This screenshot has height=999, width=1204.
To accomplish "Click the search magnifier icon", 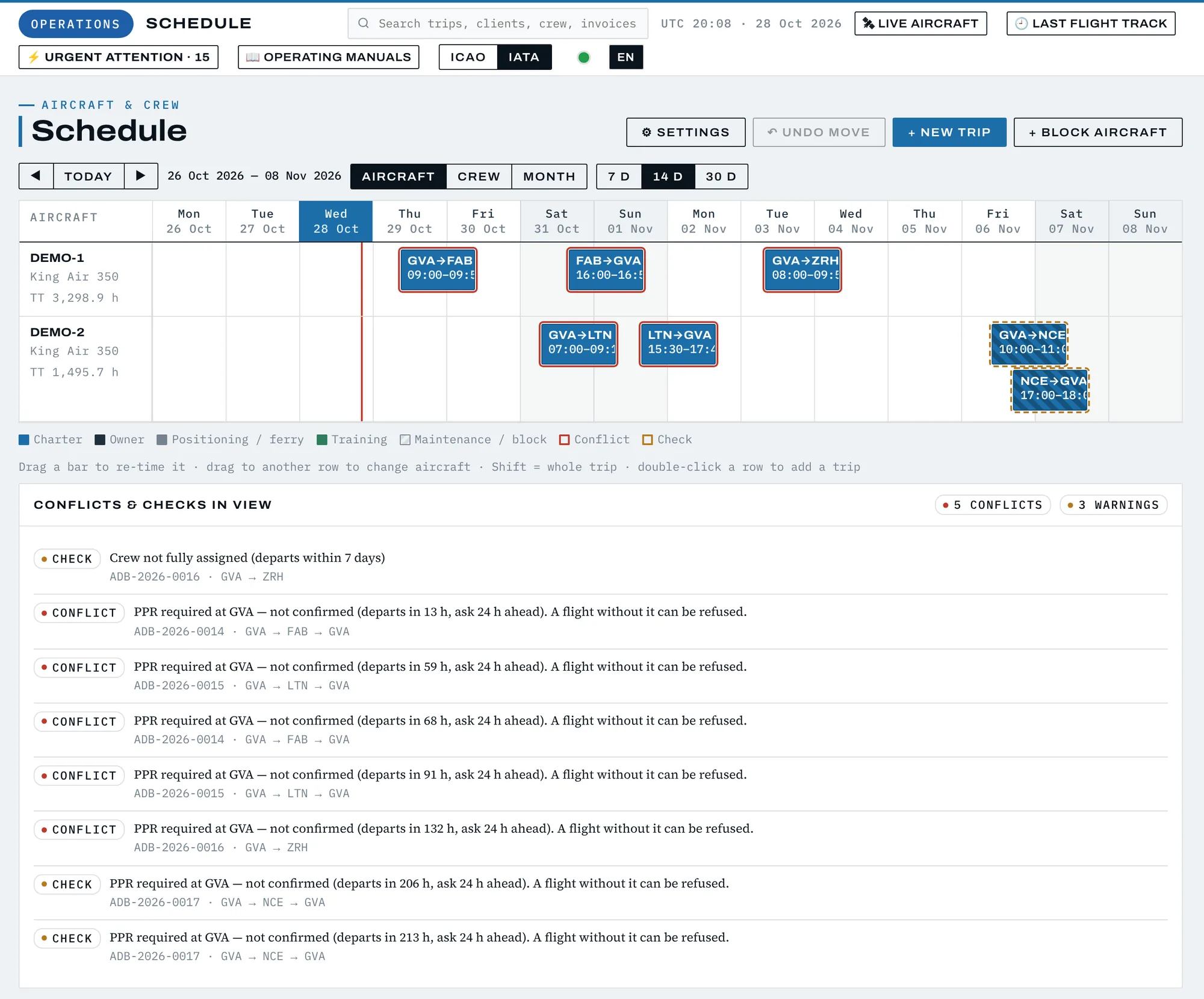I will (x=363, y=23).
